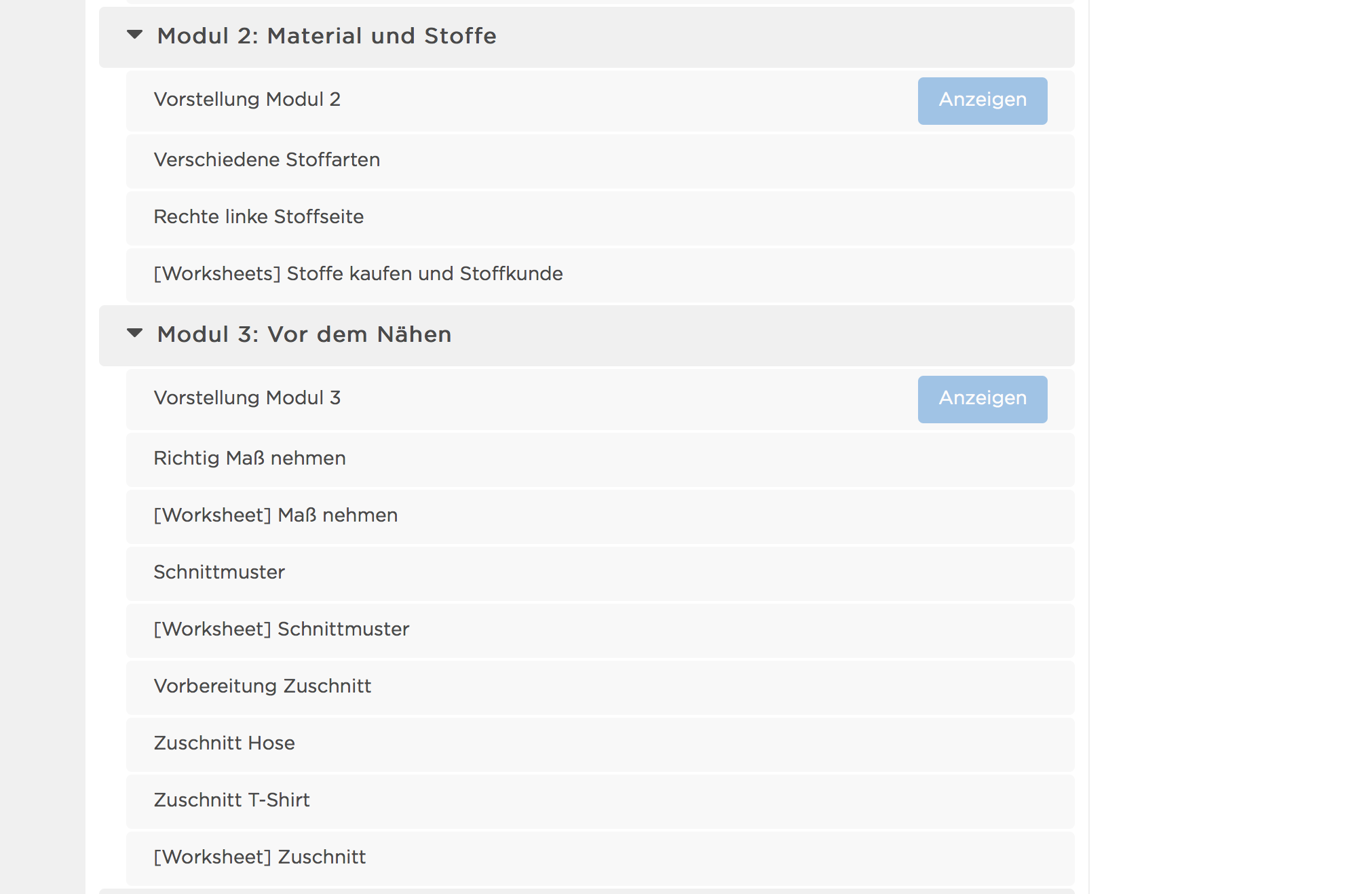The image size is (1372, 894).
Task: Click Anzeigen button for Vorstellung Modul 3
Action: (982, 399)
